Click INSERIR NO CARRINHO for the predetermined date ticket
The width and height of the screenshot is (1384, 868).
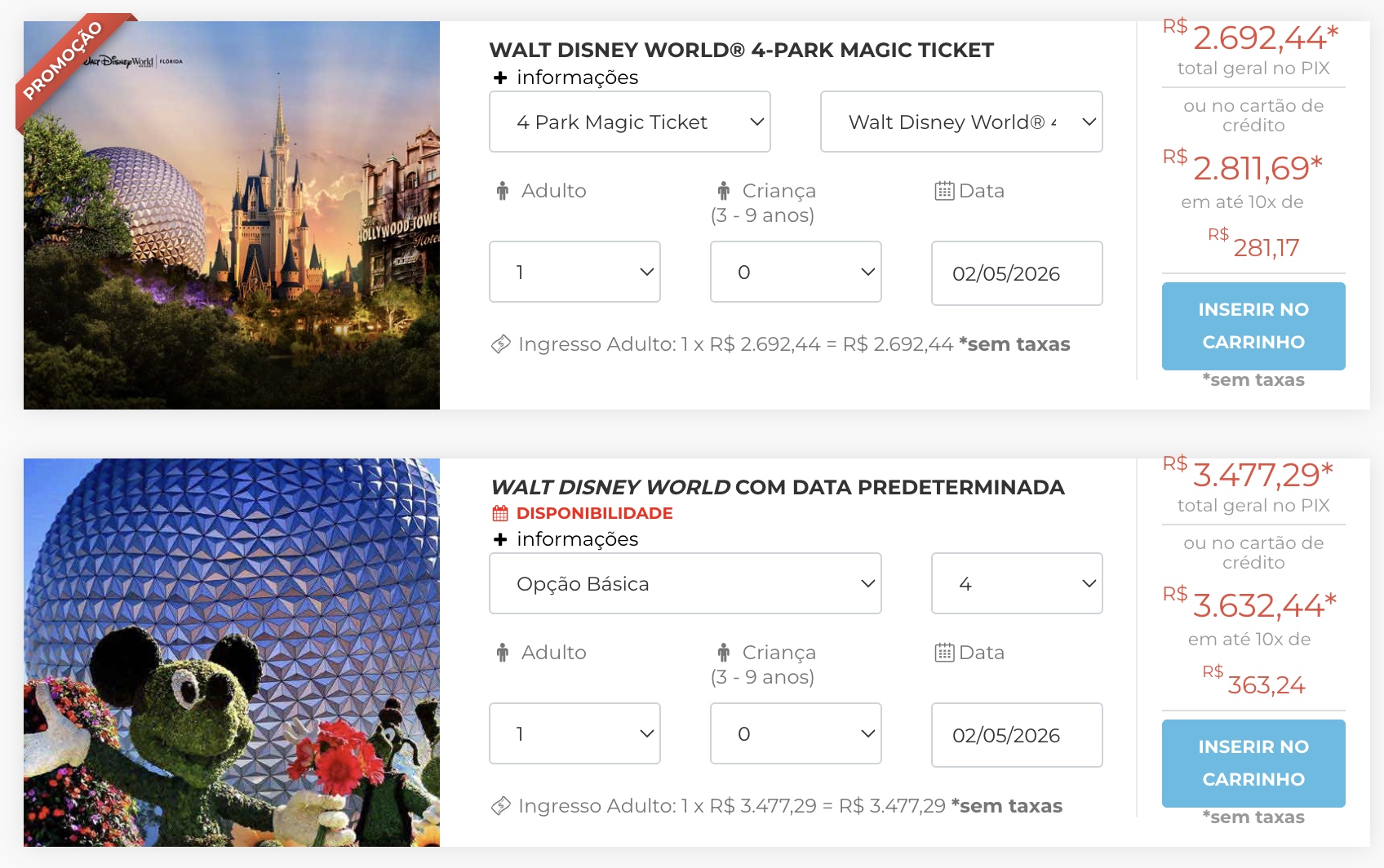(1253, 763)
